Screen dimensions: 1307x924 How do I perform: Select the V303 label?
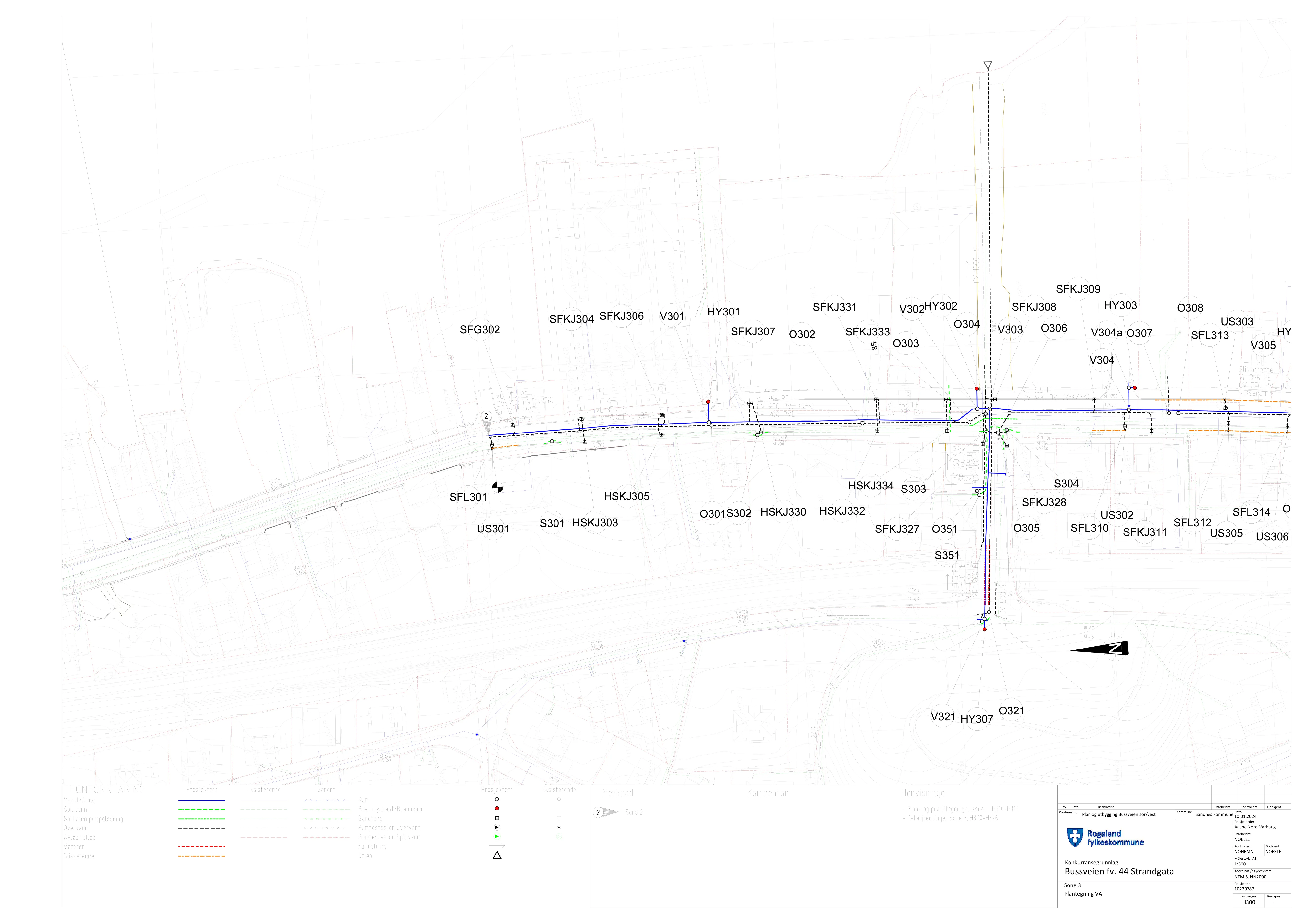click(1010, 330)
